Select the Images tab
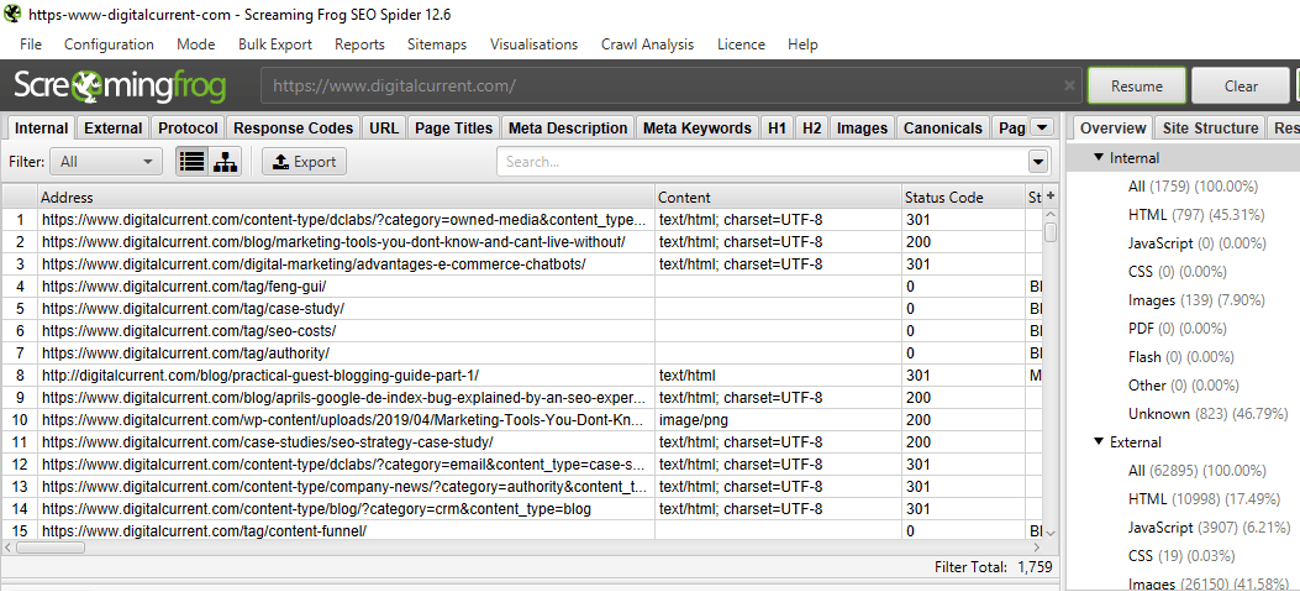 pos(862,128)
